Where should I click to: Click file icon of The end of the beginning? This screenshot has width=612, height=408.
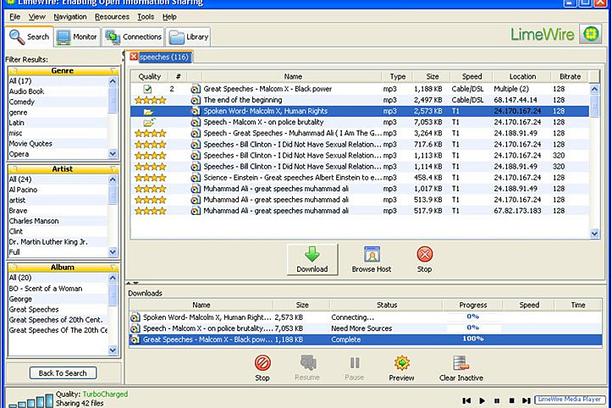[x=196, y=100]
